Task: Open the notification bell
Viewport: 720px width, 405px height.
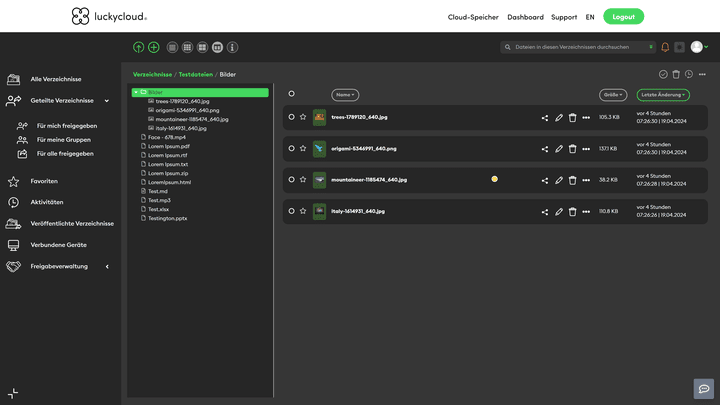Action: tap(665, 47)
